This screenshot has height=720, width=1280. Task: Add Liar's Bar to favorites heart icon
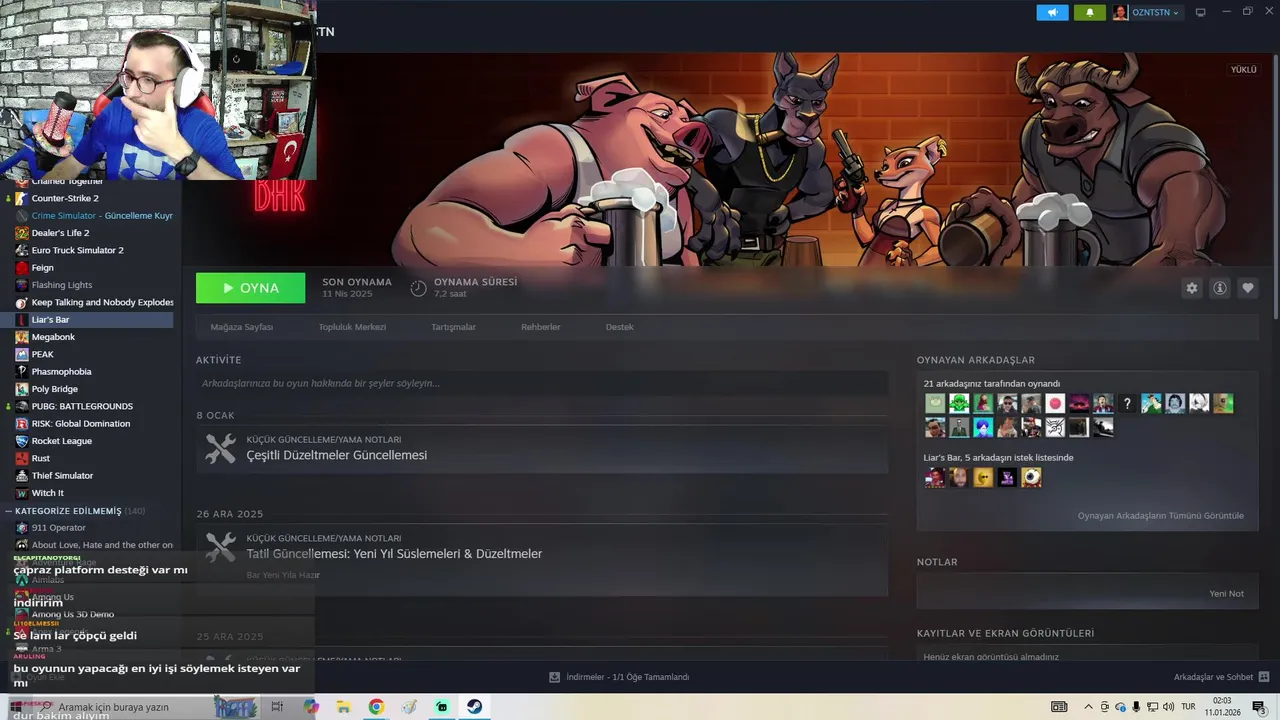1247,288
